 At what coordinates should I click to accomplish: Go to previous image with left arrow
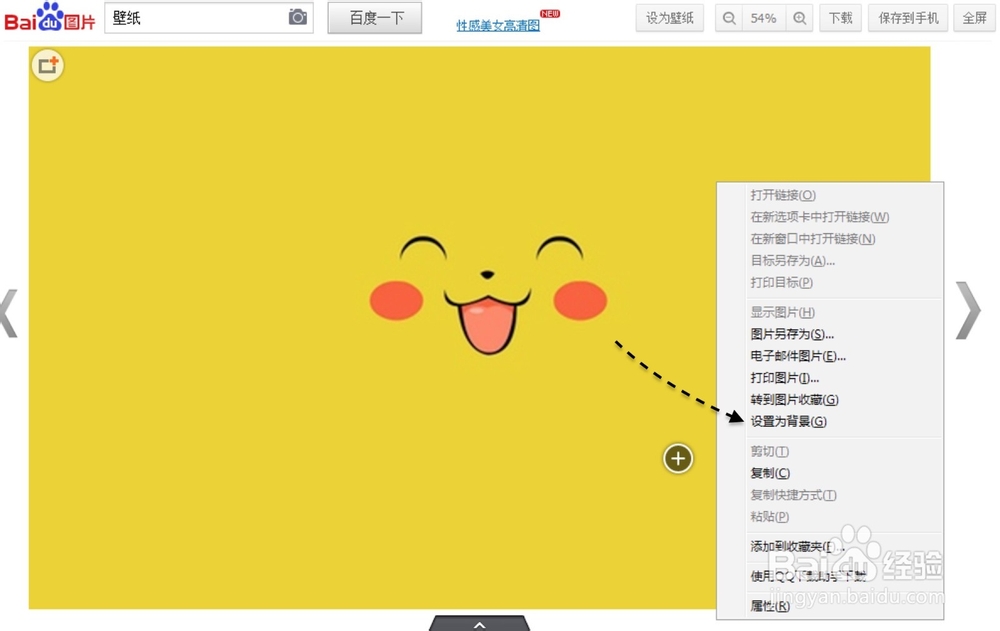(x=9, y=313)
